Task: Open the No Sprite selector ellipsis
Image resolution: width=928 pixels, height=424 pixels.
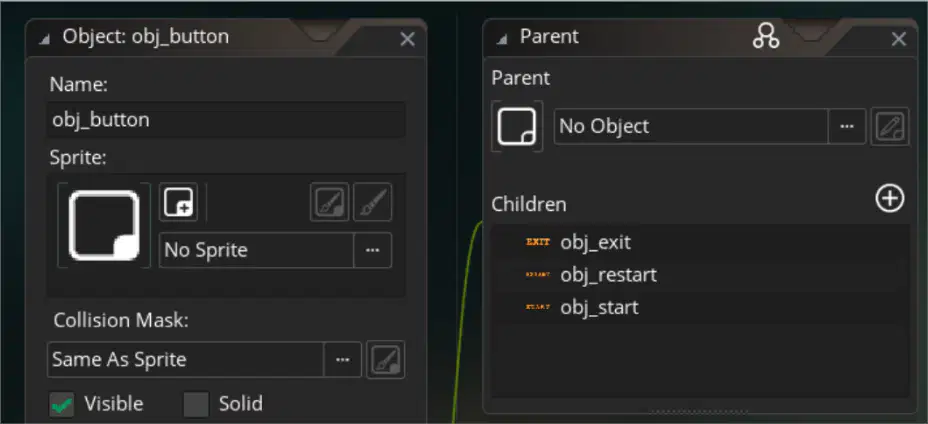Action: click(372, 250)
